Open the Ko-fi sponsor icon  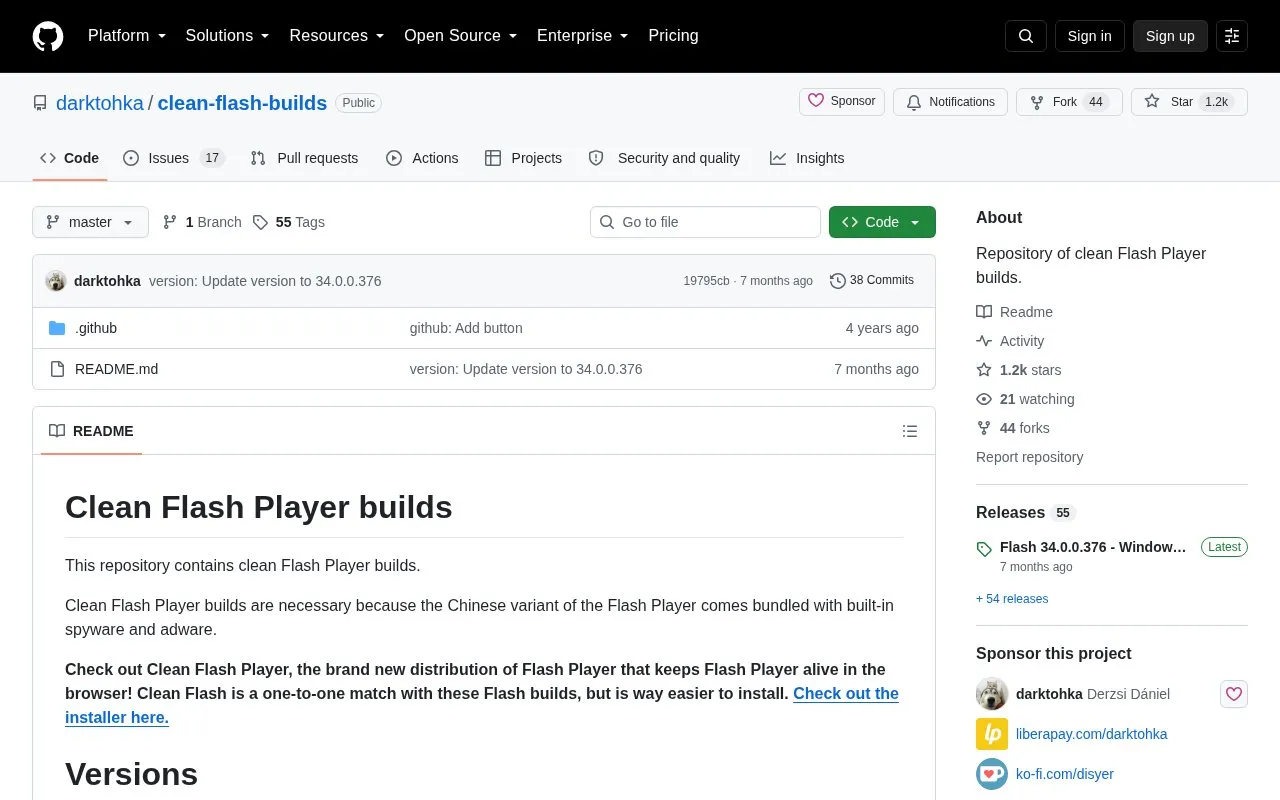pos(992,774)
